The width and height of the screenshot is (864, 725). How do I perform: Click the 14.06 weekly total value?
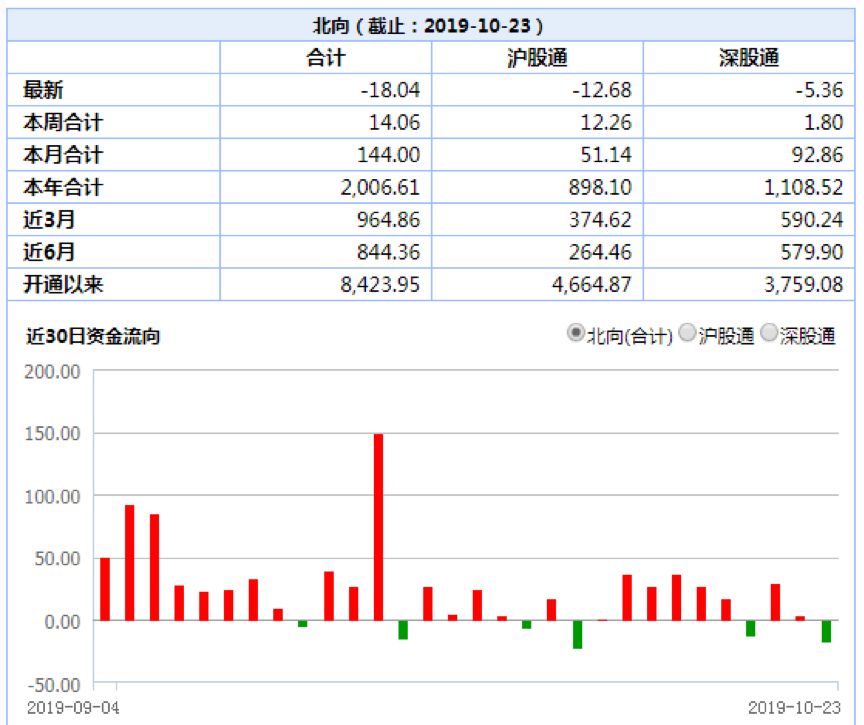[x=395, y=122]
